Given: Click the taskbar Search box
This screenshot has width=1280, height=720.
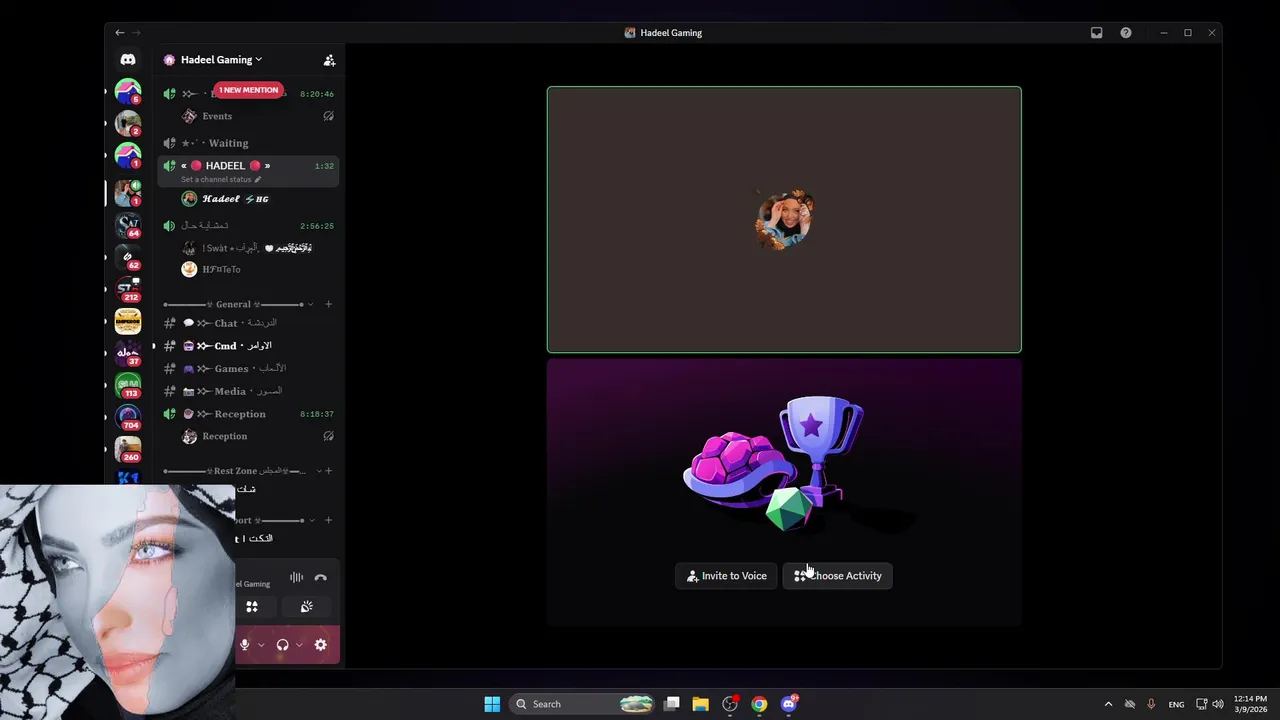Looking at the screenshot, I should [x=583, y=704].
